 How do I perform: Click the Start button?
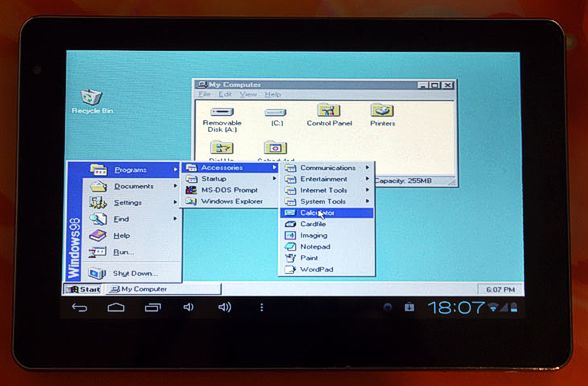coord(83,289)
